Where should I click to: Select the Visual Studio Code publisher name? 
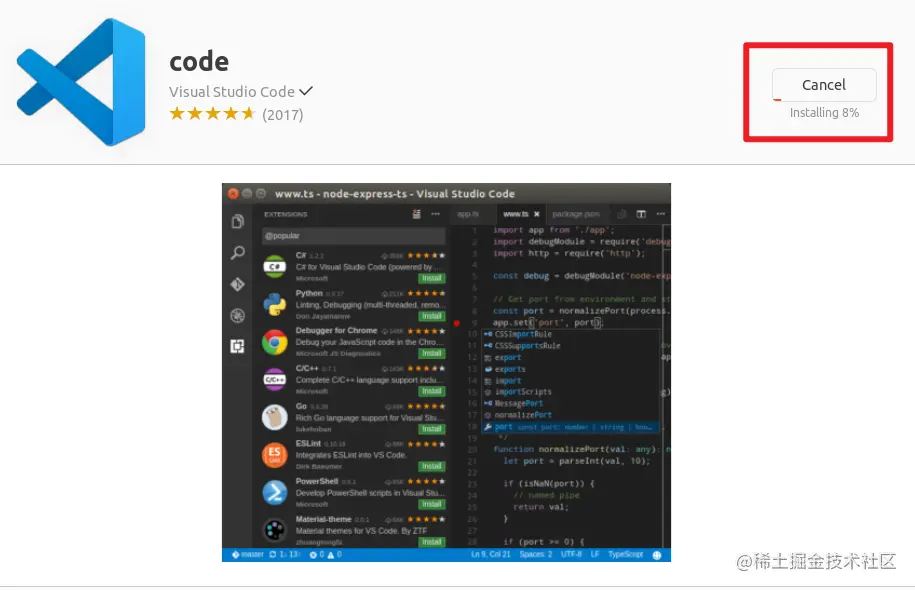pyautogui.click(x=232, y=92)
